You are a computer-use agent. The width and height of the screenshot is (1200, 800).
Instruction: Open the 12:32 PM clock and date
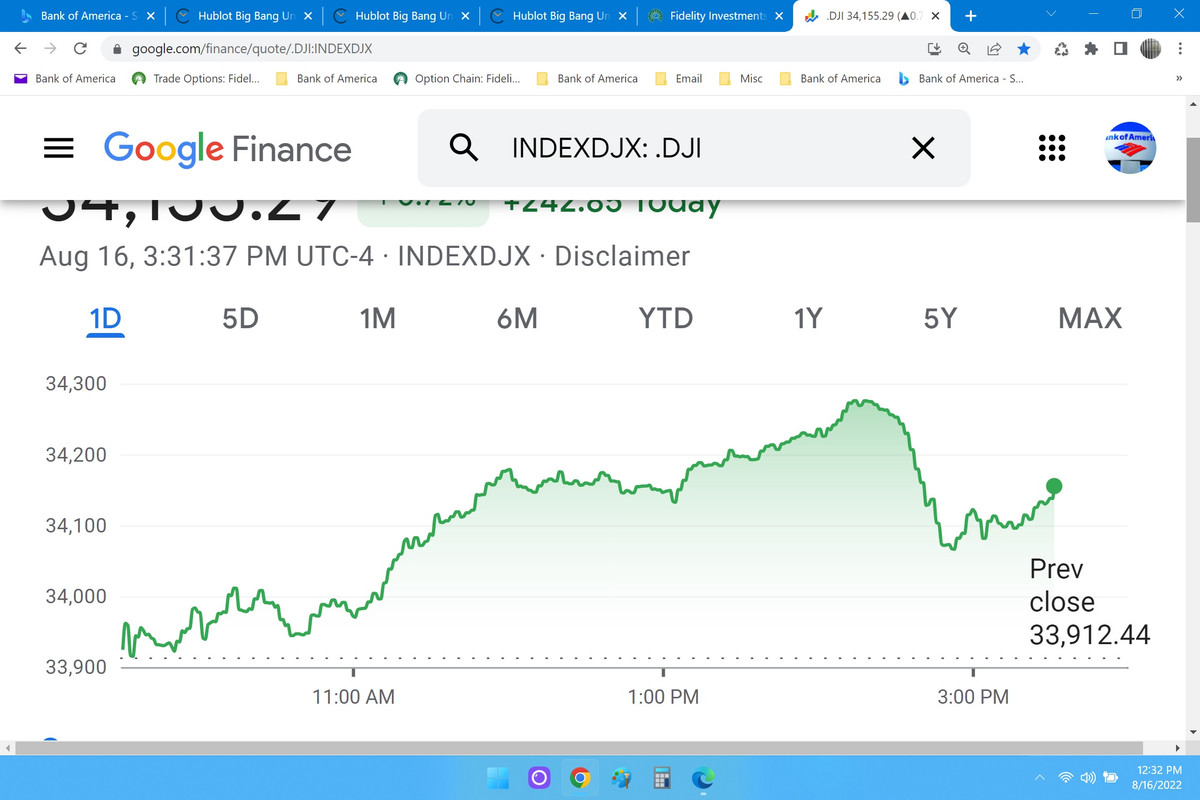[1159, 777]
